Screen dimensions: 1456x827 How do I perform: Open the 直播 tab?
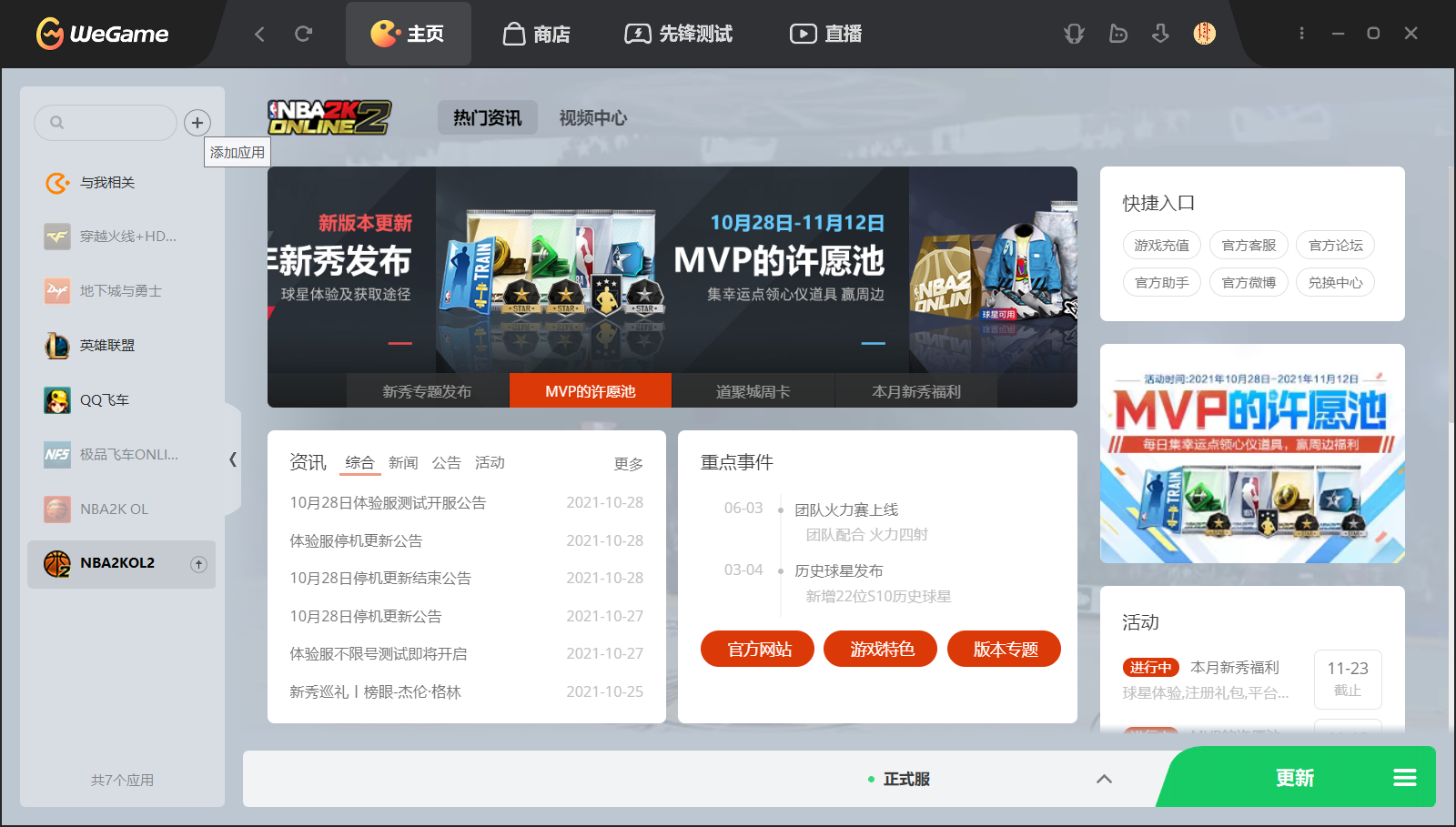pyautogui.click(x=825, y=34)
